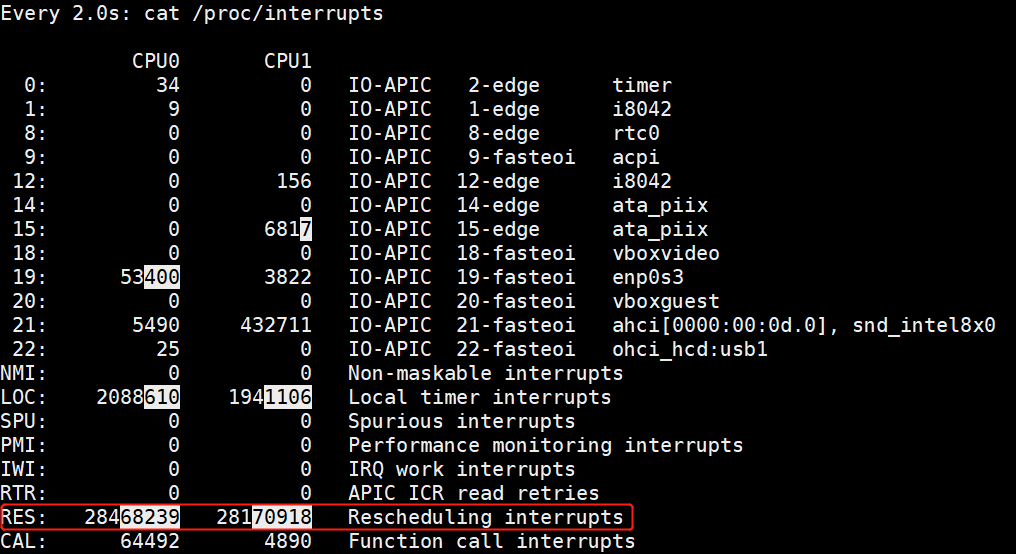The height and width of the screenshot is (554, 1016).
Task: Click the '15:' IRQ number label
Action: point(30,229)
